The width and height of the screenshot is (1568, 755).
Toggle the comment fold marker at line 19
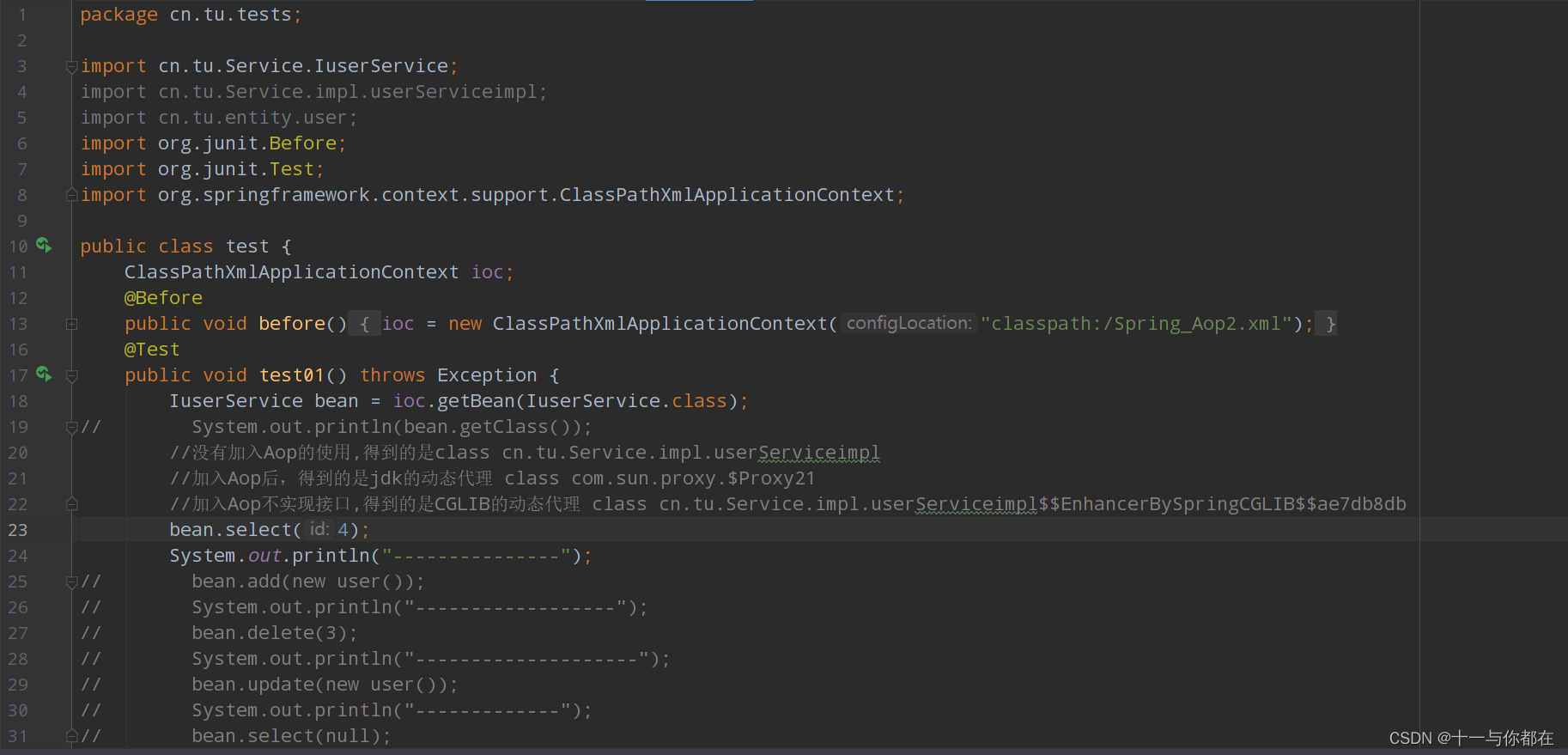tap(72, 427)
